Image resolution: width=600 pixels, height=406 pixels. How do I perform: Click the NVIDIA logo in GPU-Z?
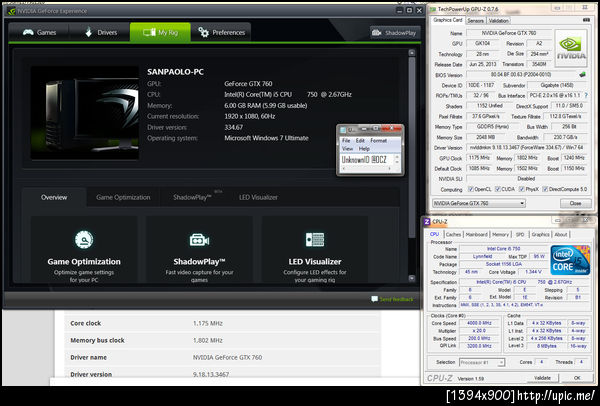click(x=571, y=48)
